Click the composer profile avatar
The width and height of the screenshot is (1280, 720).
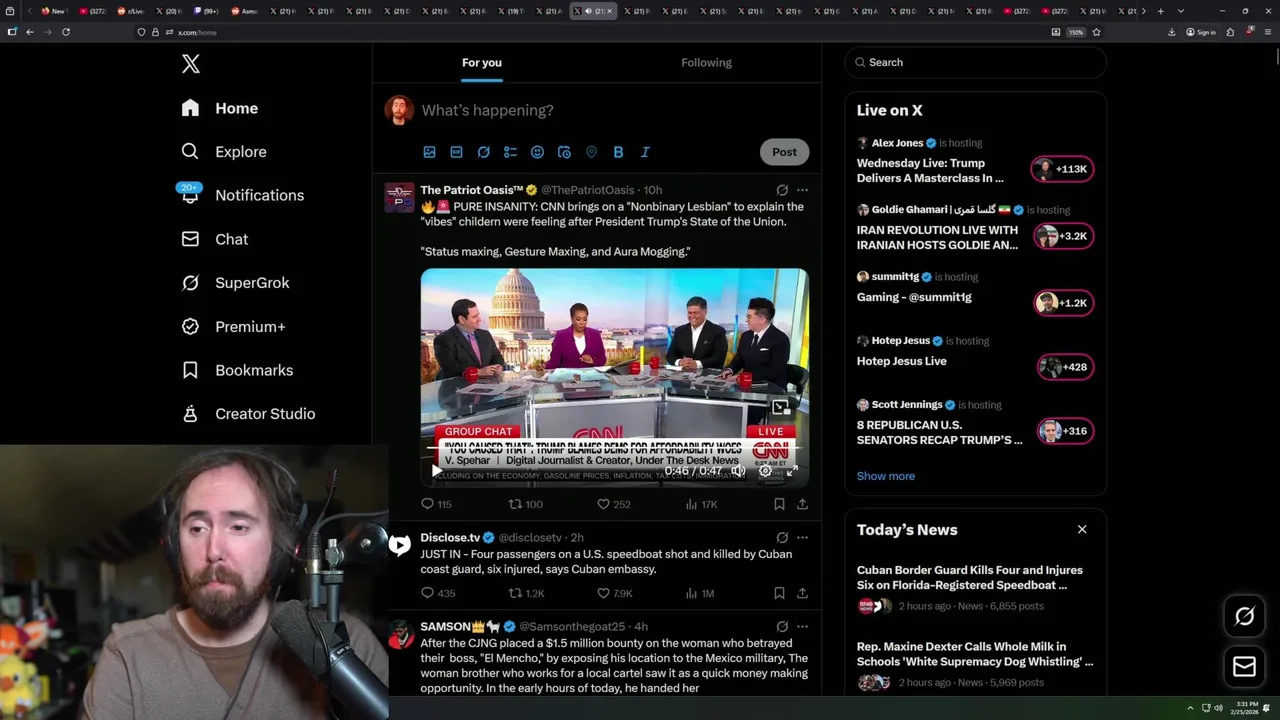click(x=399, y=110)
